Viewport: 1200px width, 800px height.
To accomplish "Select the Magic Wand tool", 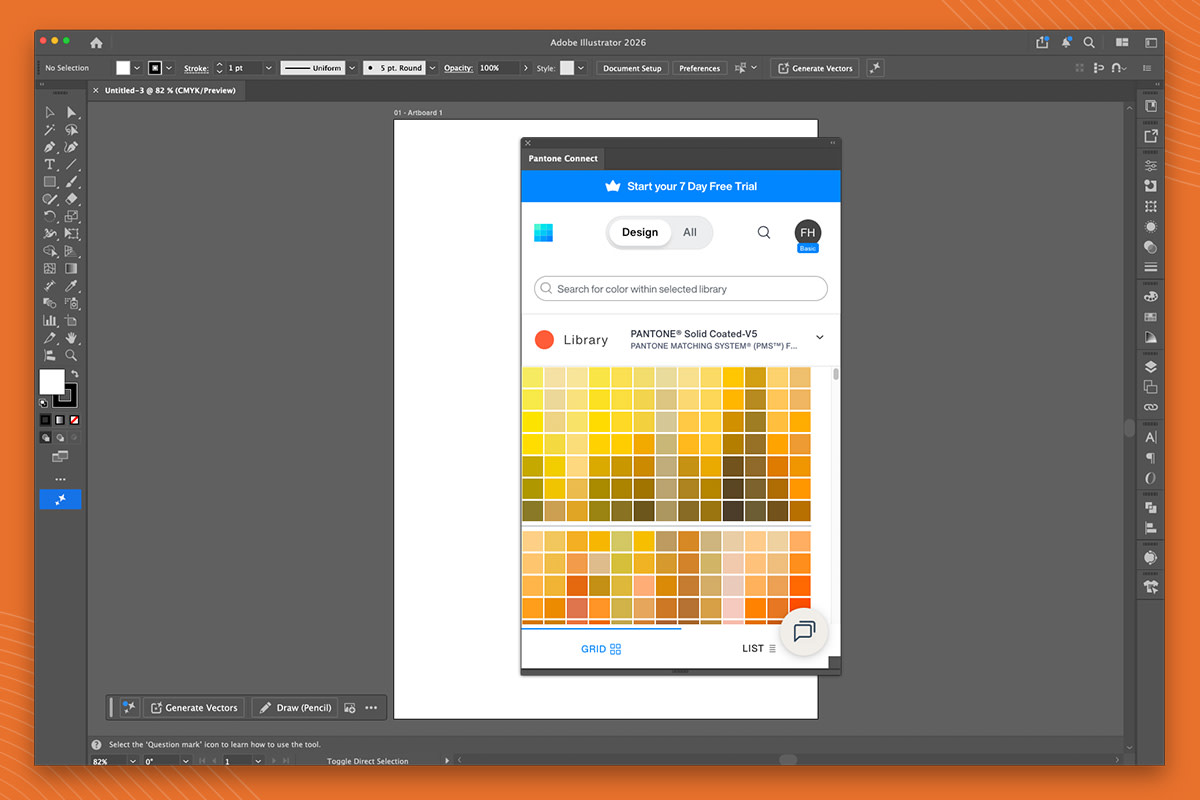I will (49, 130).
